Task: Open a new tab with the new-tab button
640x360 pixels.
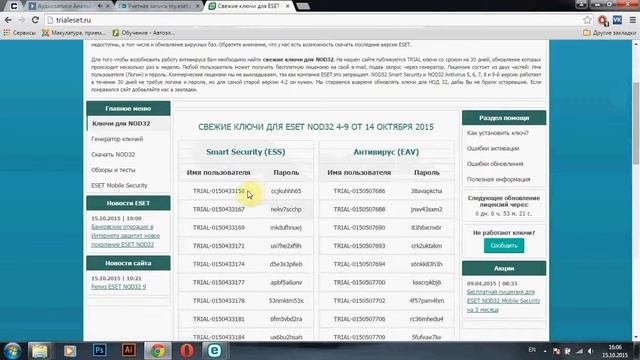Action: tap(302, 6)
